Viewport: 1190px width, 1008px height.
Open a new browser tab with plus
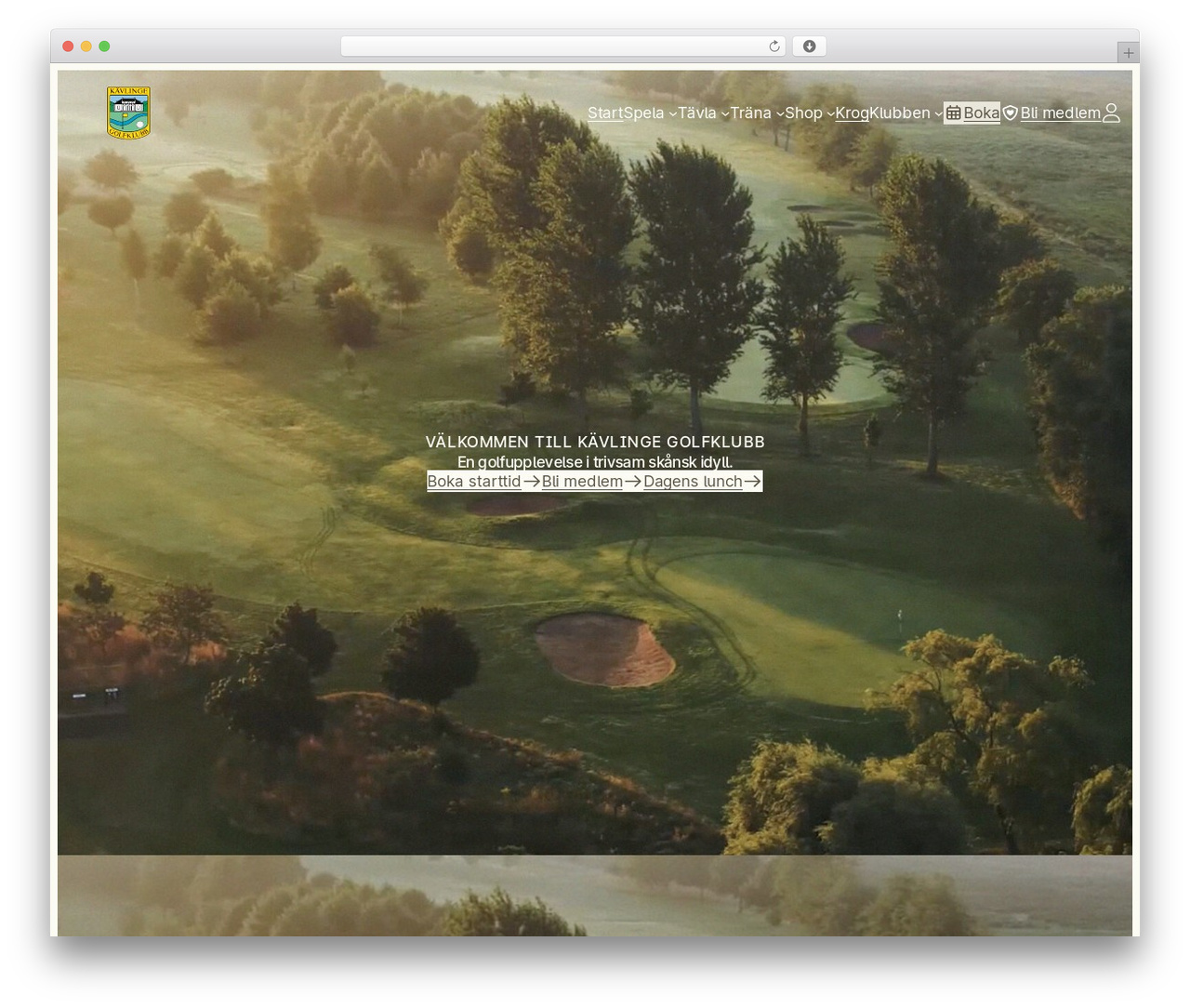click(x=1128, y=53)
